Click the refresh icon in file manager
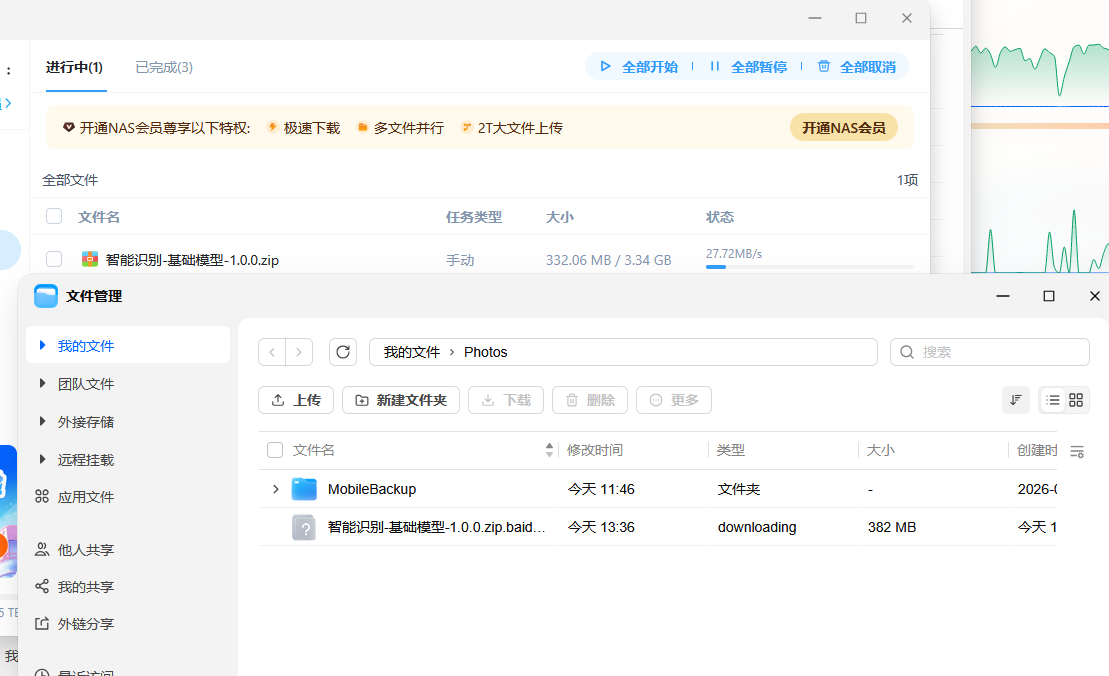This screenshot has width=1109, height=676. tap(343, 352)
